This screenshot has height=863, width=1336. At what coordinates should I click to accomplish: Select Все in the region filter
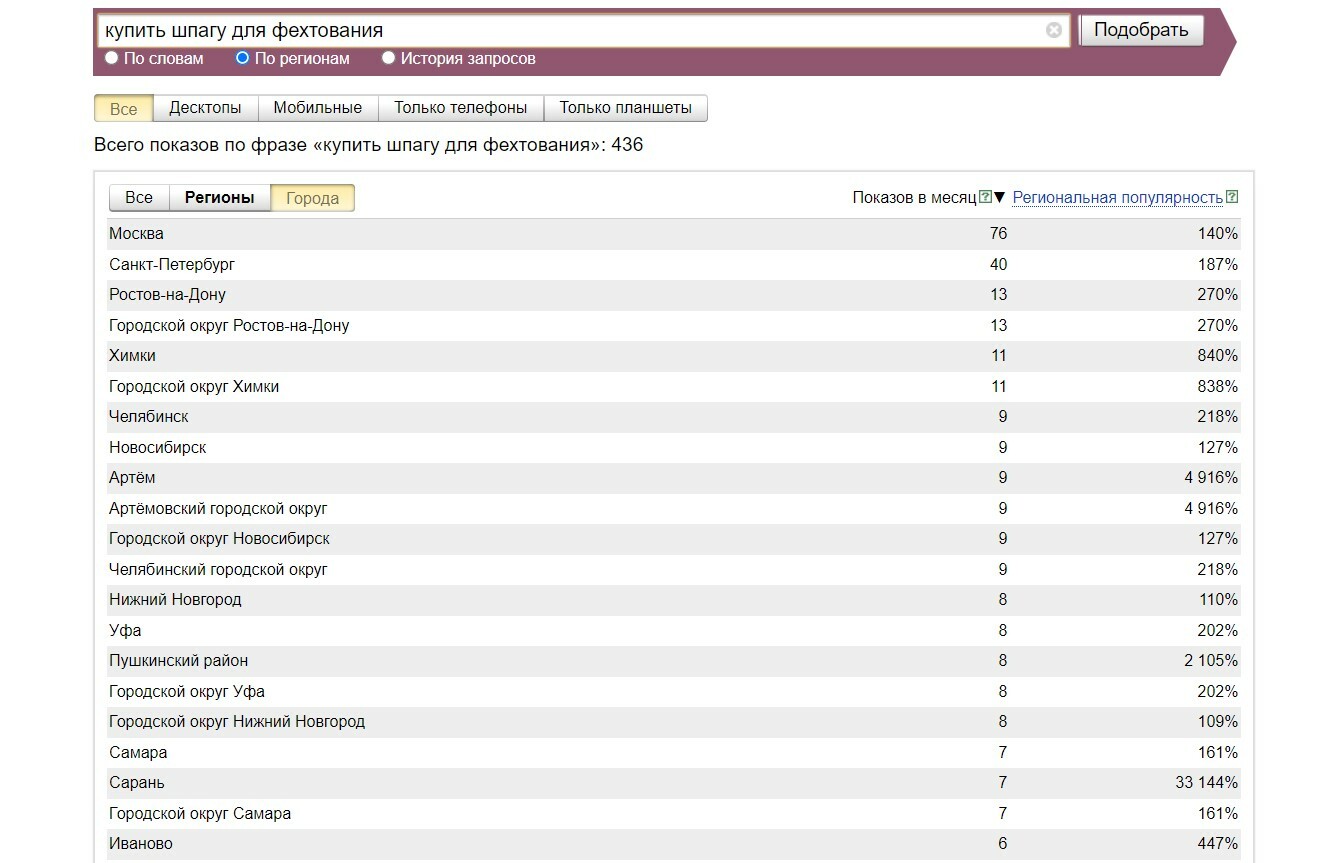[139, 198]
